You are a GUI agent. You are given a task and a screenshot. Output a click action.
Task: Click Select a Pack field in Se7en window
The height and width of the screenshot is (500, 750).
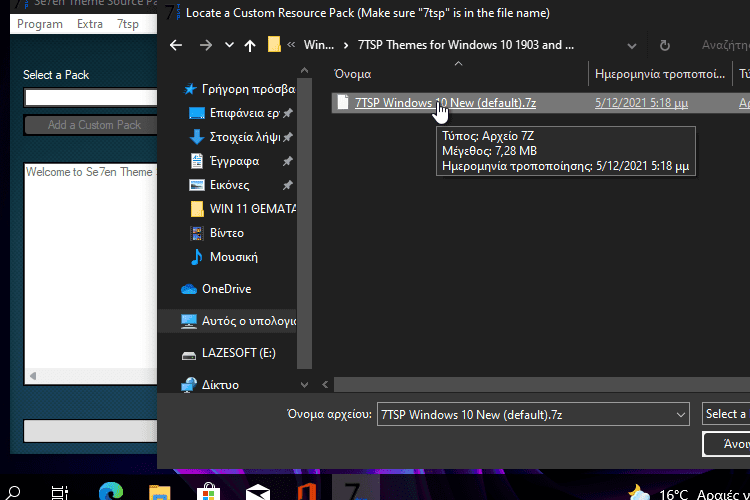(91, 98)
